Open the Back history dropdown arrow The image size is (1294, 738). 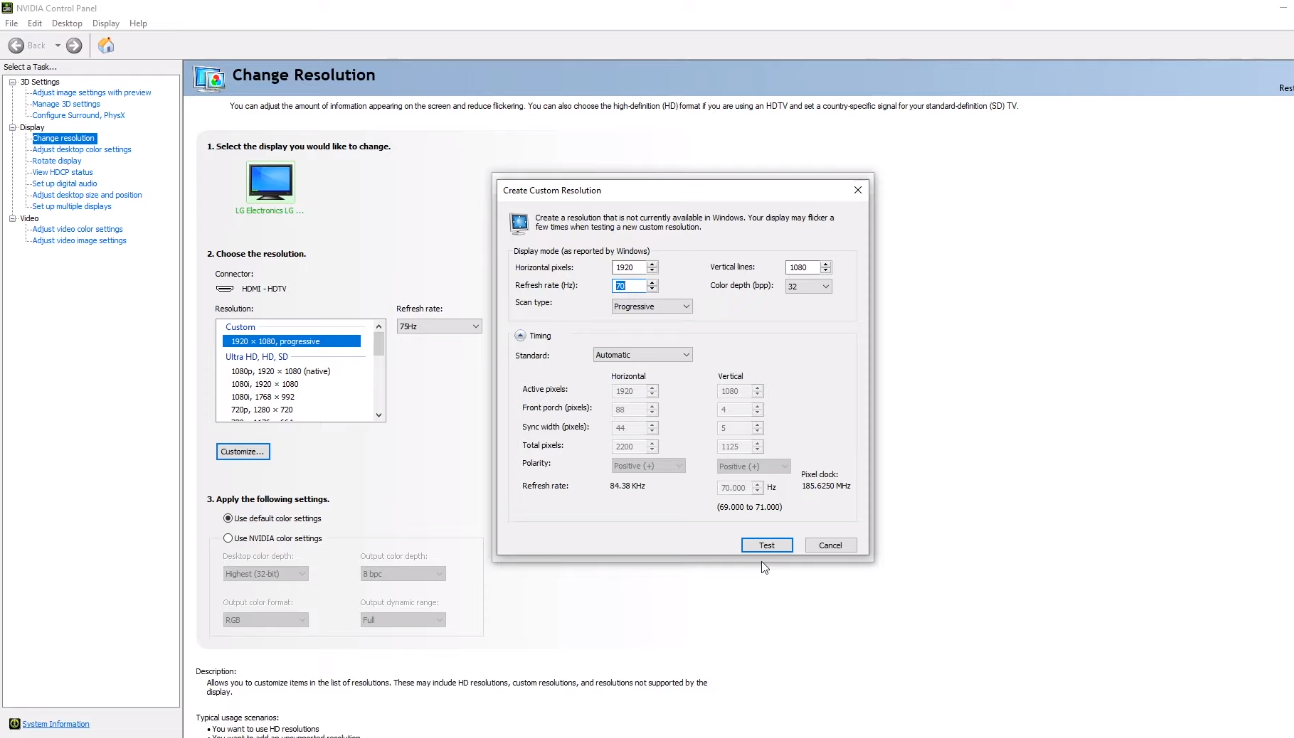point(57,45)
